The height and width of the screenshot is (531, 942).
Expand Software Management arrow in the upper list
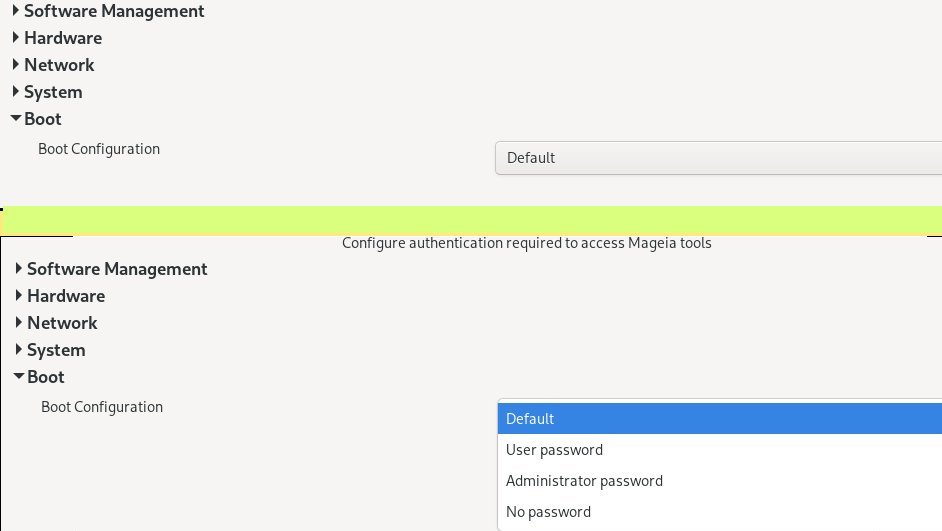[16, 11]
